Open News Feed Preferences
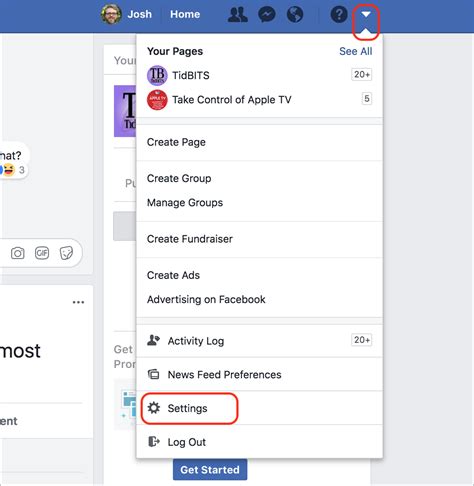This screenshot has width=474, height=486. [259, 374]
